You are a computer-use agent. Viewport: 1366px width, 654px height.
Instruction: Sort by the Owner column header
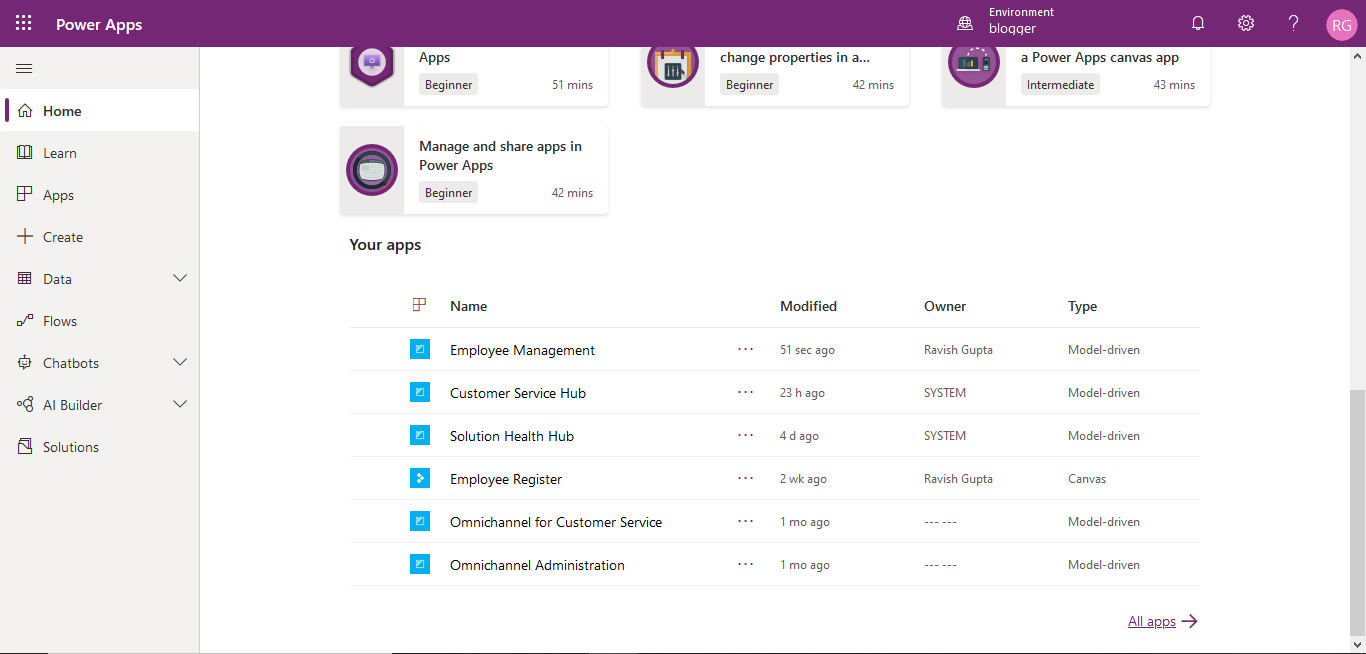(x=945, y=306)
